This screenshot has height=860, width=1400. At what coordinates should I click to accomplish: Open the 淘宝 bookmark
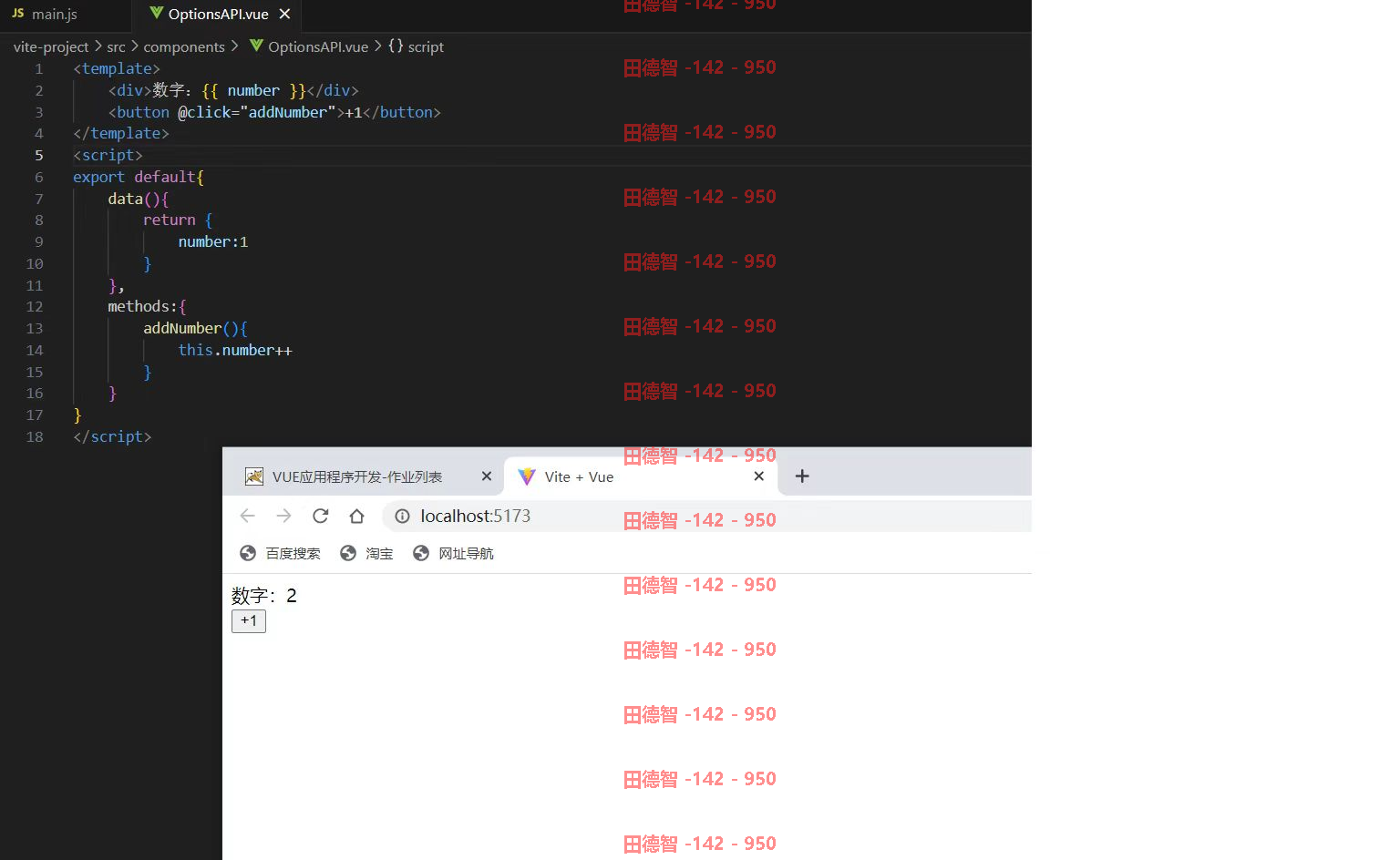coord(366,554)
